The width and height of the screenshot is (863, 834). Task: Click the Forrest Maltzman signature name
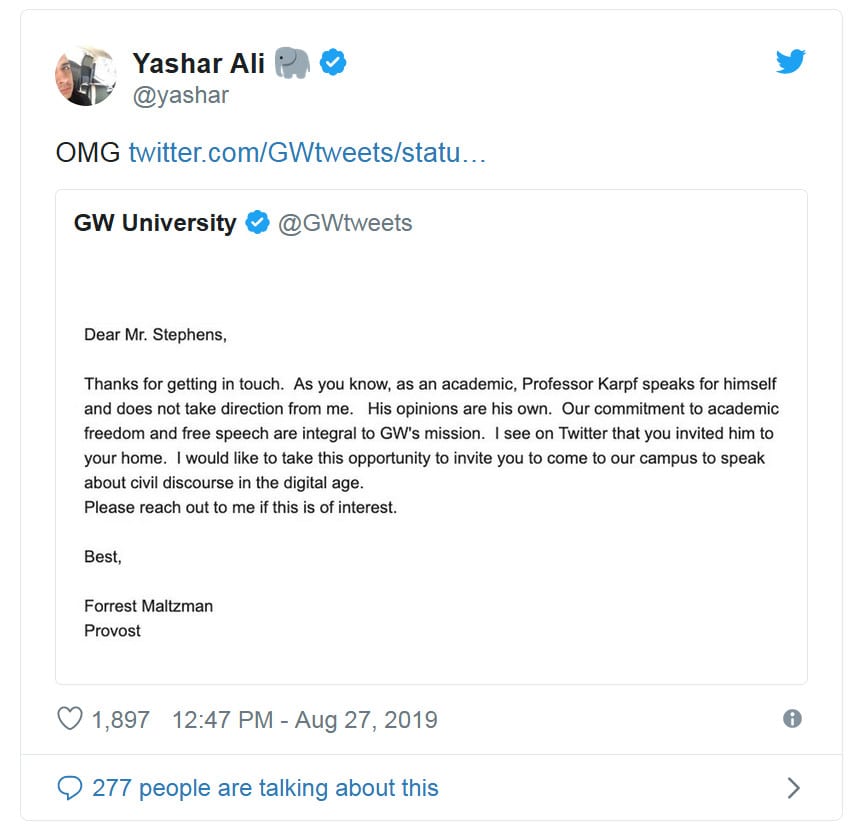pos(148,605)
